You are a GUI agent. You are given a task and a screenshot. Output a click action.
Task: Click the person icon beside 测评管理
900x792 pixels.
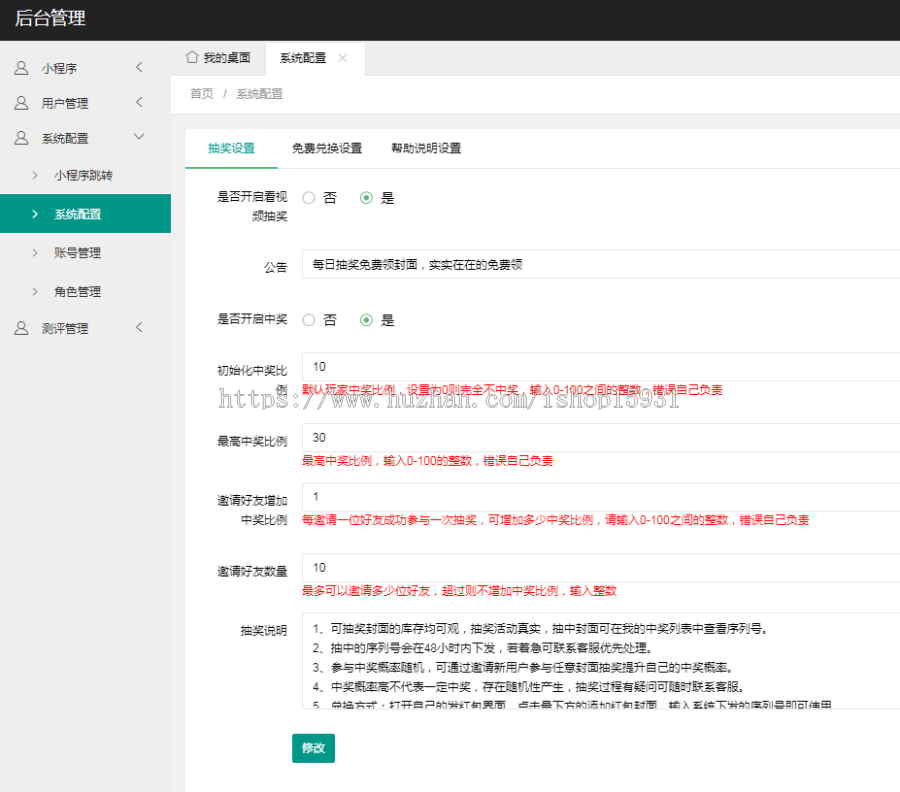21,328
